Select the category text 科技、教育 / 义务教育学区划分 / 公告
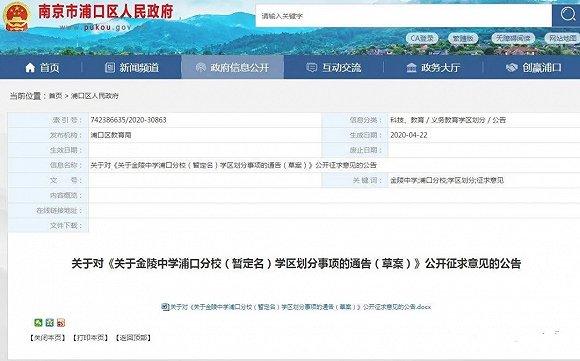 448,120
